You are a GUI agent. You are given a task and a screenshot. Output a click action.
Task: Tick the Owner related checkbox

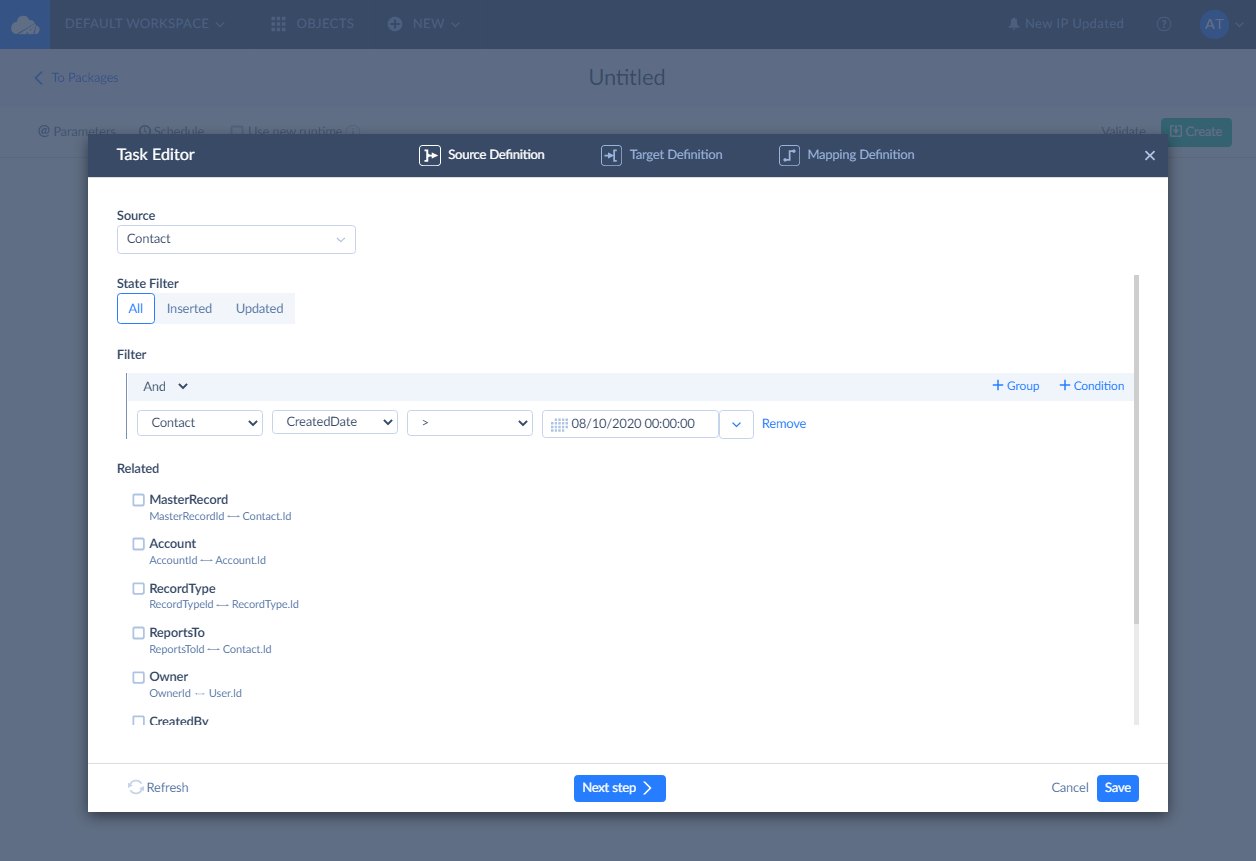tap(139, 677)
